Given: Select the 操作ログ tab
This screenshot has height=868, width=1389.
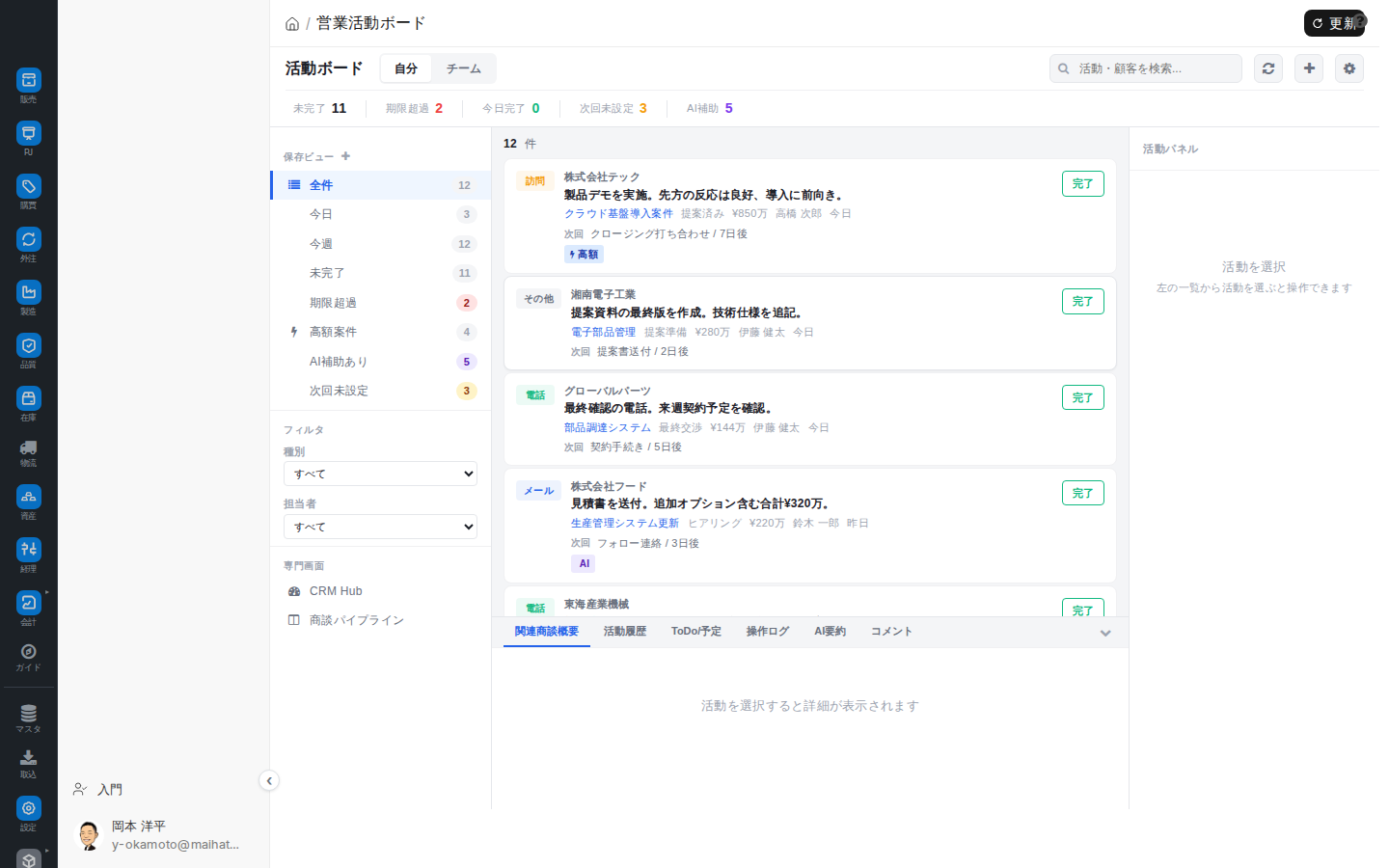Looking at the screenshot, I should point(768,632).
